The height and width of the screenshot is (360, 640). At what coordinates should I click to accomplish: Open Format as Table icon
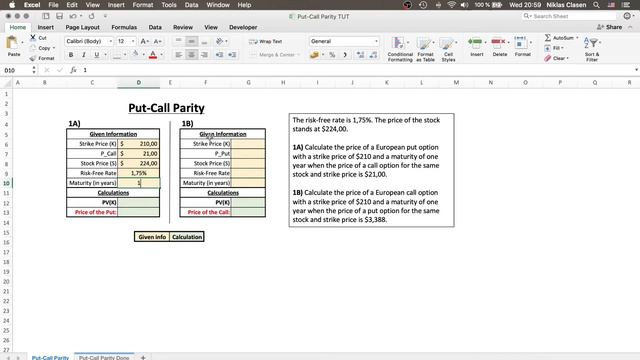[424, 43]
